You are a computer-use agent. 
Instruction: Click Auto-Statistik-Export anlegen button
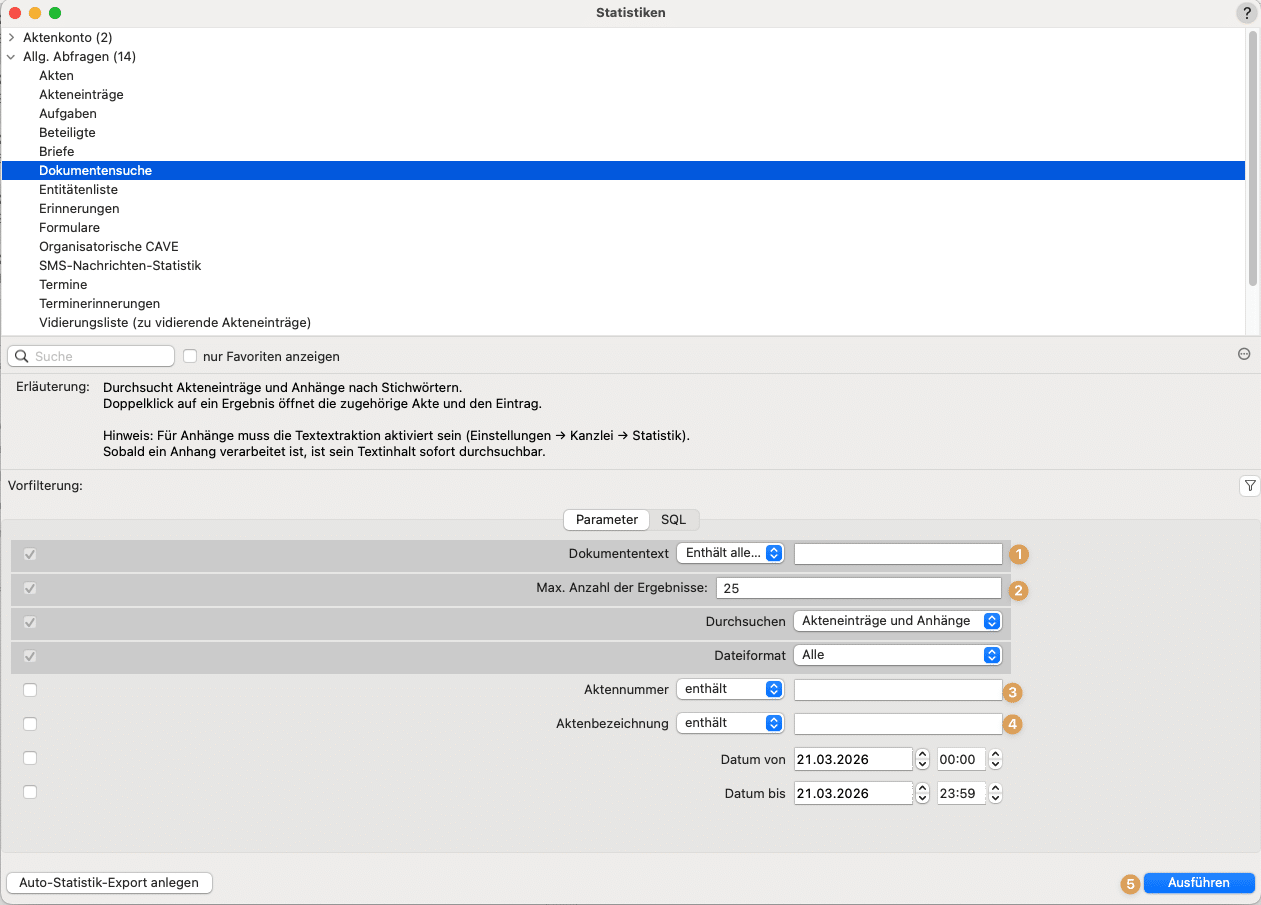click(109, 883)
